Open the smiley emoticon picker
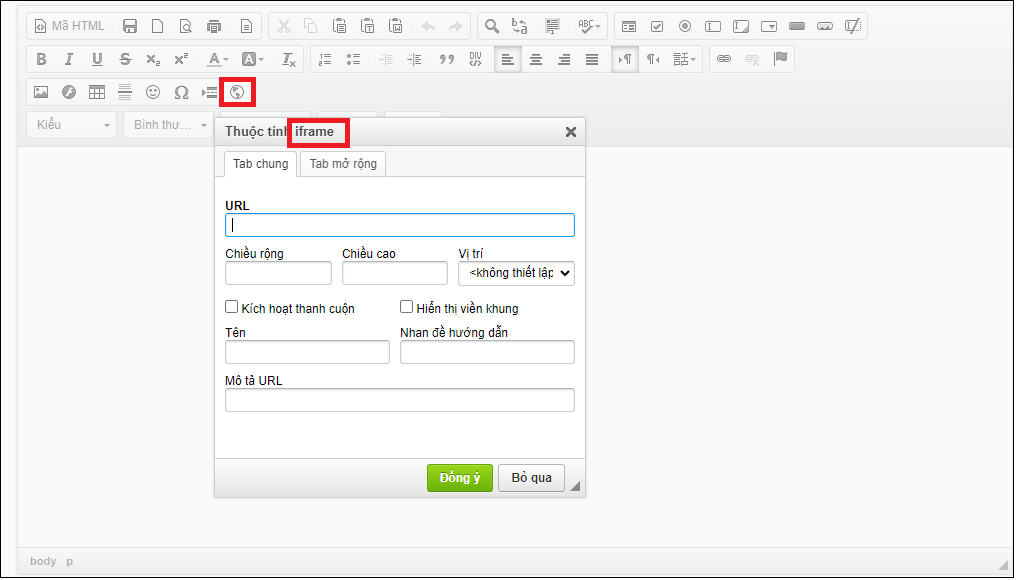This screenshot has width=1018, height=580. [x=153, y=92]
